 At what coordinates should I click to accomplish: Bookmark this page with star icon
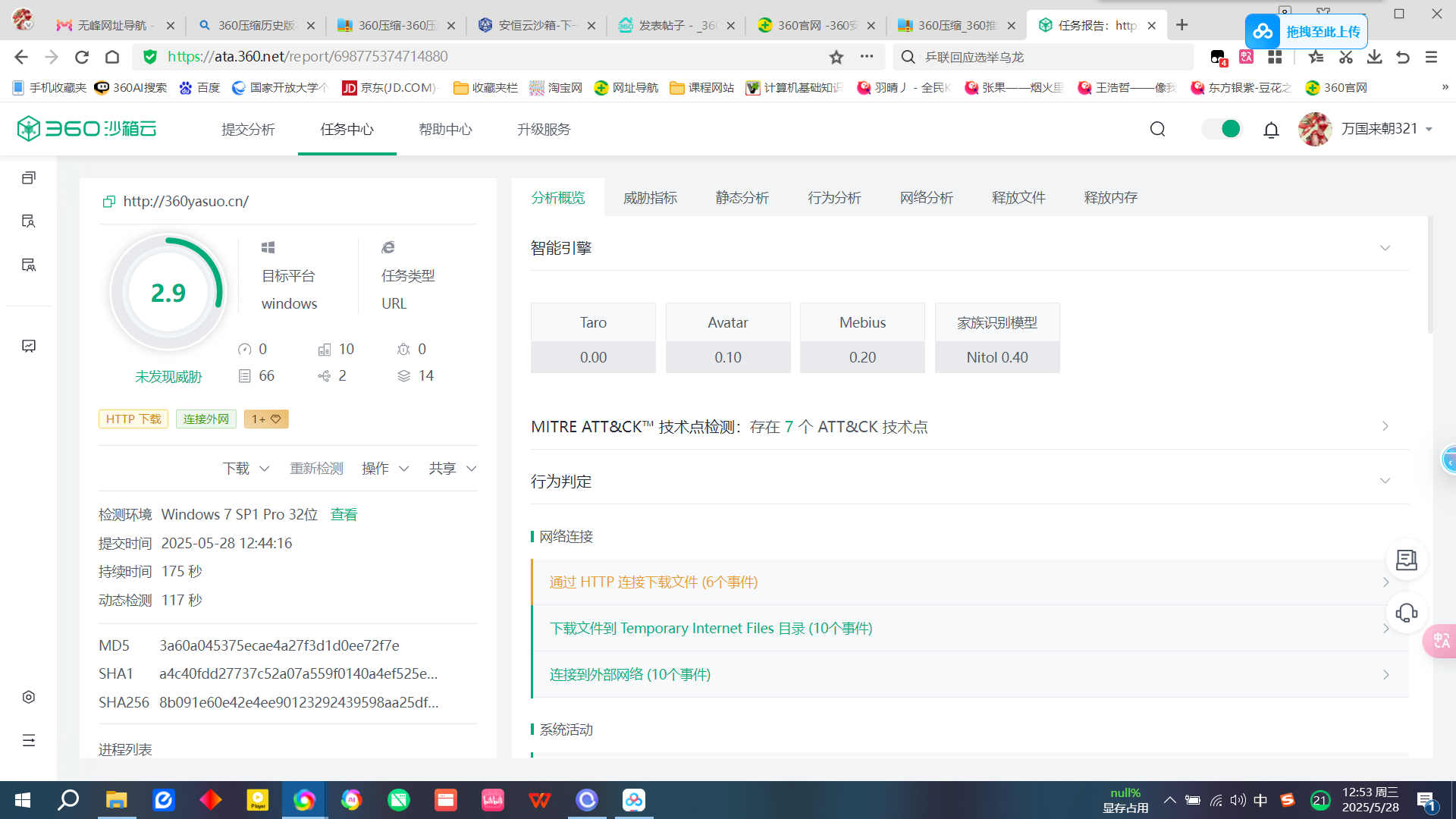point(836,57)
